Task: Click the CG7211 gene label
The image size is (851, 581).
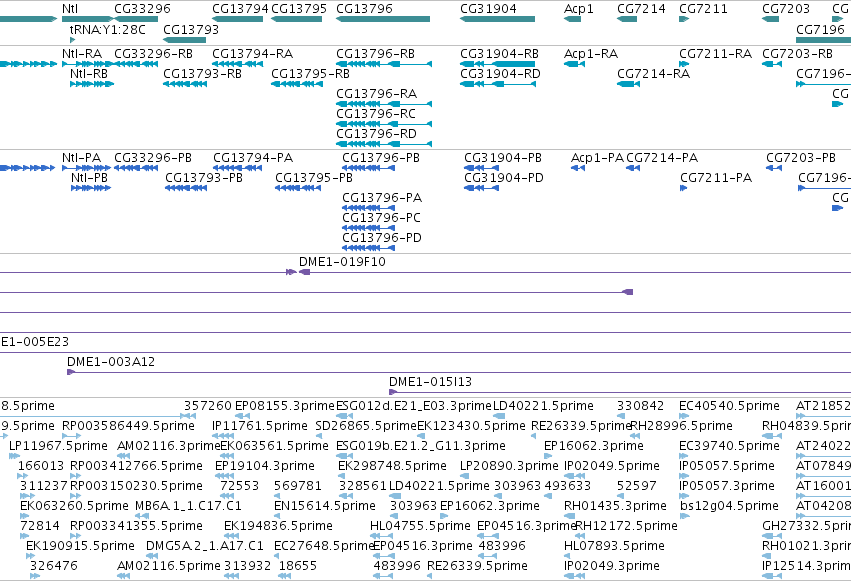Action: pyautogui.click(x=703, y=9)
